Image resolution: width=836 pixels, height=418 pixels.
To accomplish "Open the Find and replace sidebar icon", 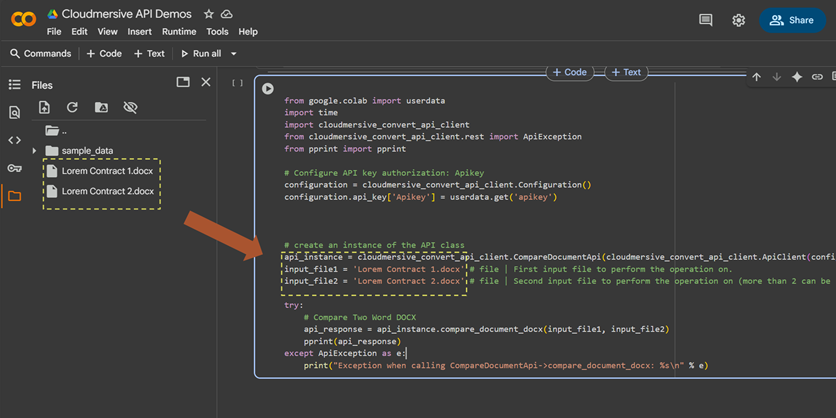I will coord(14,112).
